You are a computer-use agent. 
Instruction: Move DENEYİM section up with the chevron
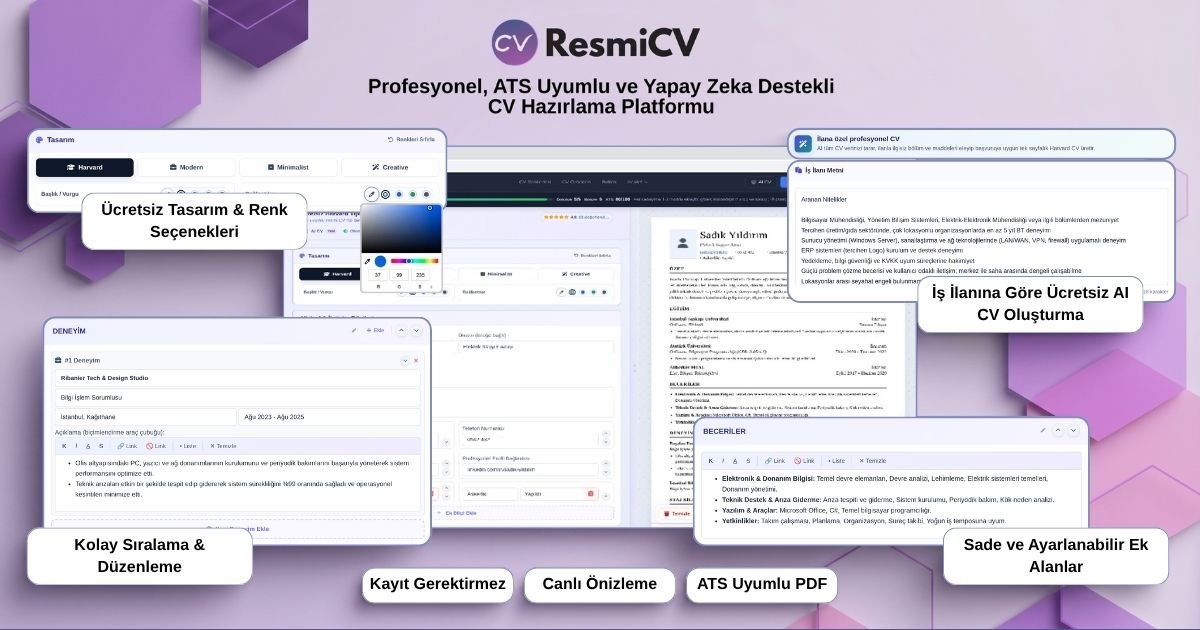(401, 330)
